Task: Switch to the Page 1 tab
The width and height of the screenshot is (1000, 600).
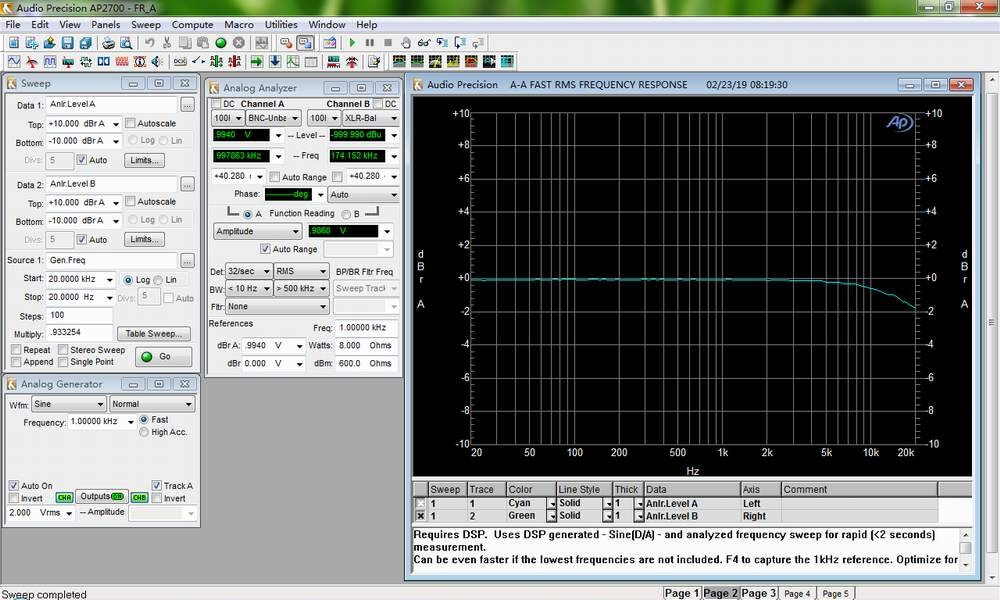Action: (682, 593)
